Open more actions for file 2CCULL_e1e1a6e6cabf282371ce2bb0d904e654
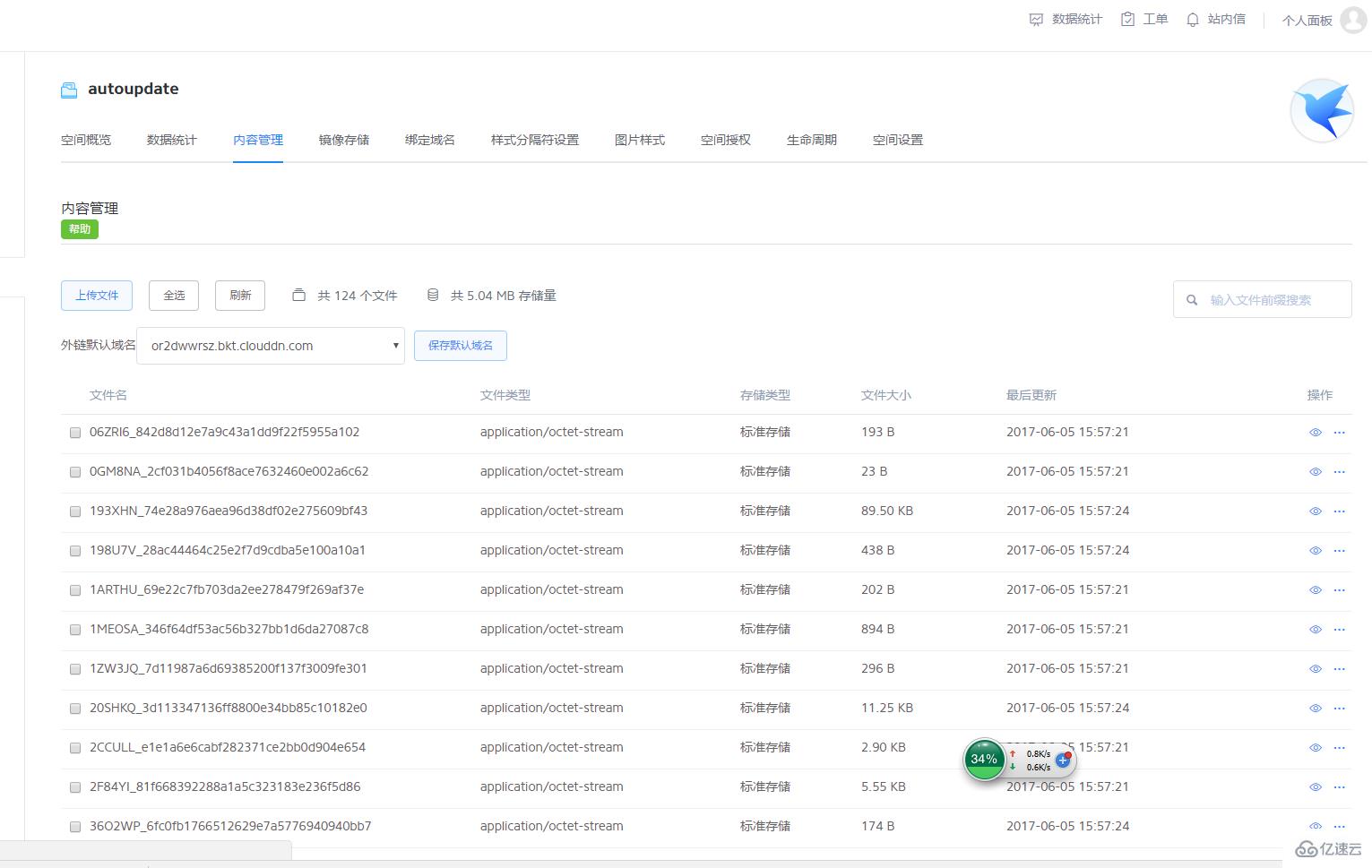 click(1340, 748)
